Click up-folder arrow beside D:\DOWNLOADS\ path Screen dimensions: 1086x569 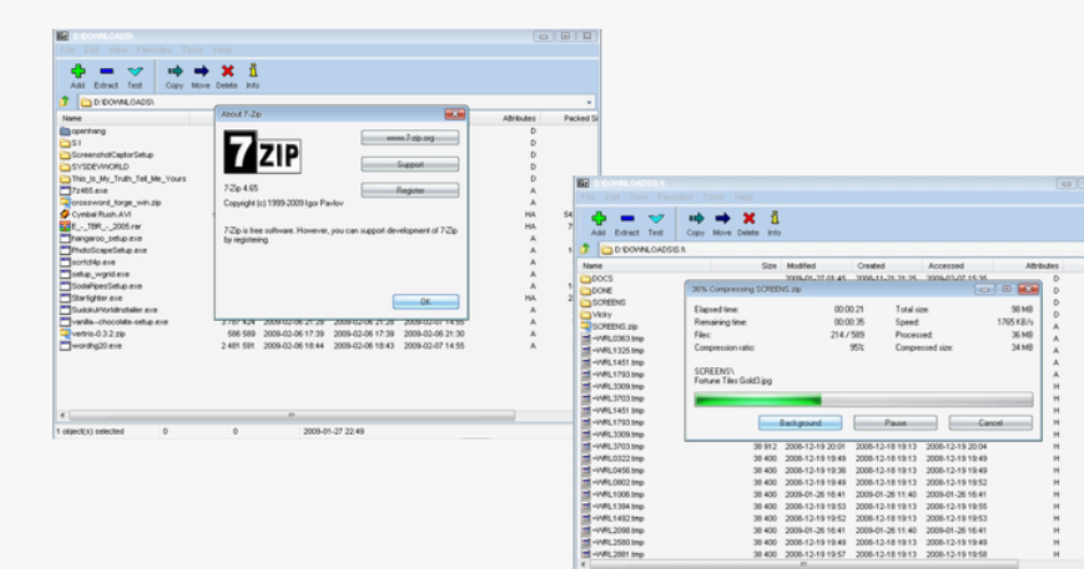point(64,102)
